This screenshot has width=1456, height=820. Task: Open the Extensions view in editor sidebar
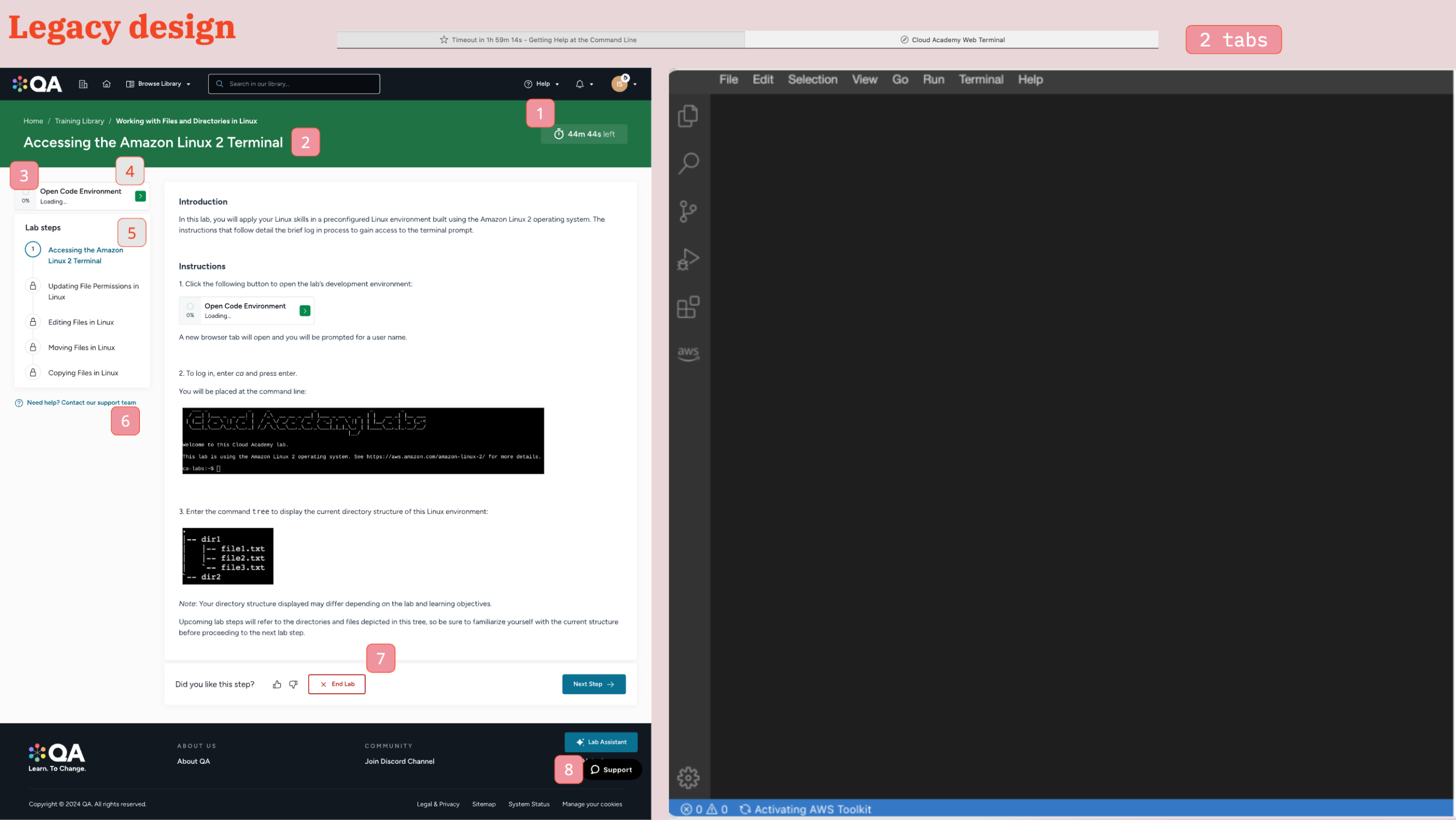[x=688, y=307]
